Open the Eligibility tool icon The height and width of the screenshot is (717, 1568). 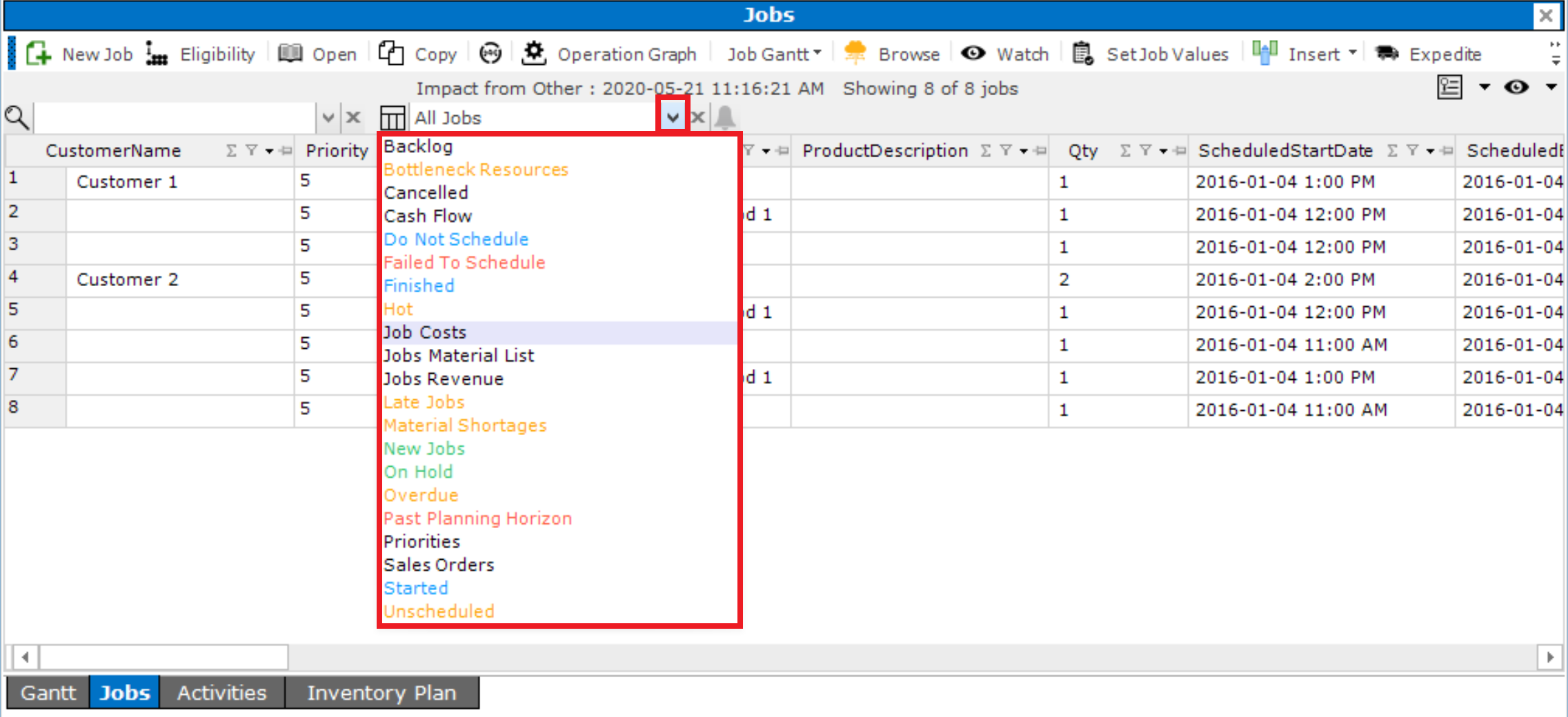pos(157,54)
